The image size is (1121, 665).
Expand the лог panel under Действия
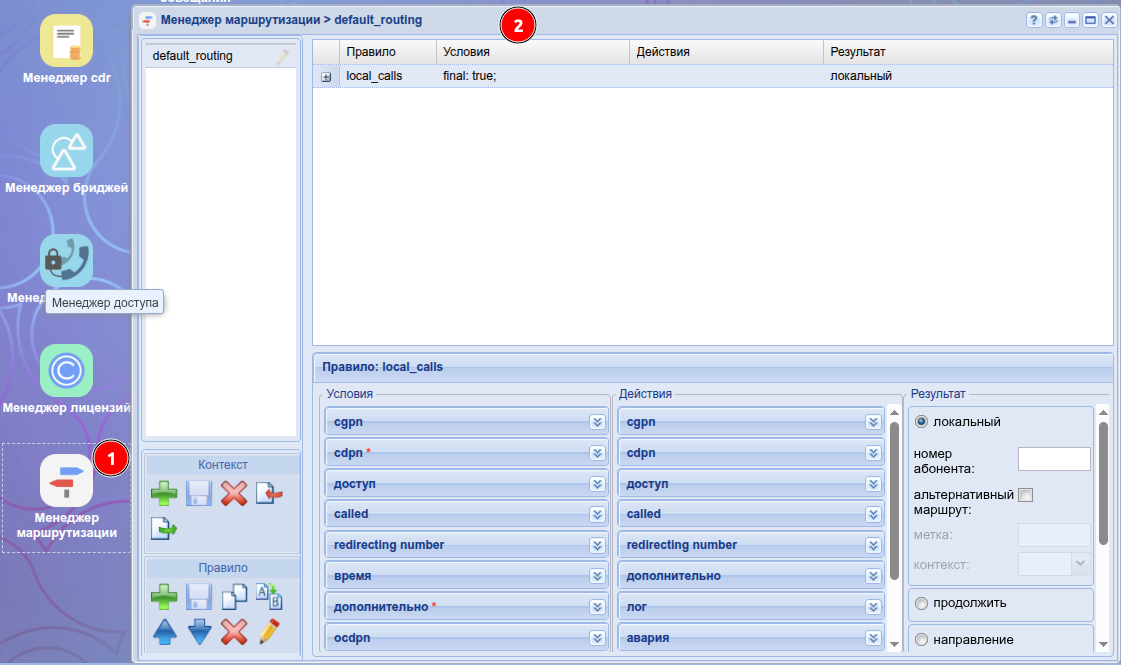pos(873,607)
